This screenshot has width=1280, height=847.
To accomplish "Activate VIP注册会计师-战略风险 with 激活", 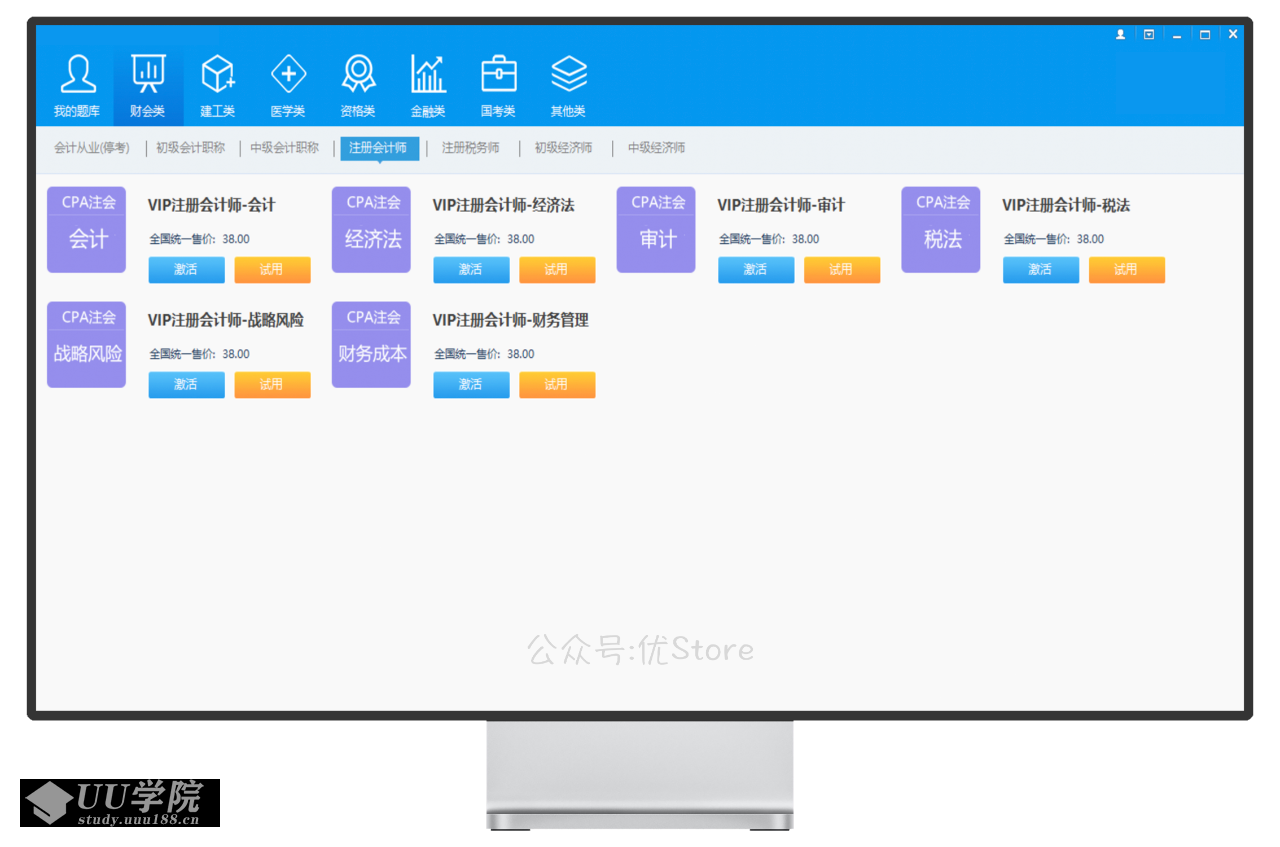I will click(x=186, y=385).
